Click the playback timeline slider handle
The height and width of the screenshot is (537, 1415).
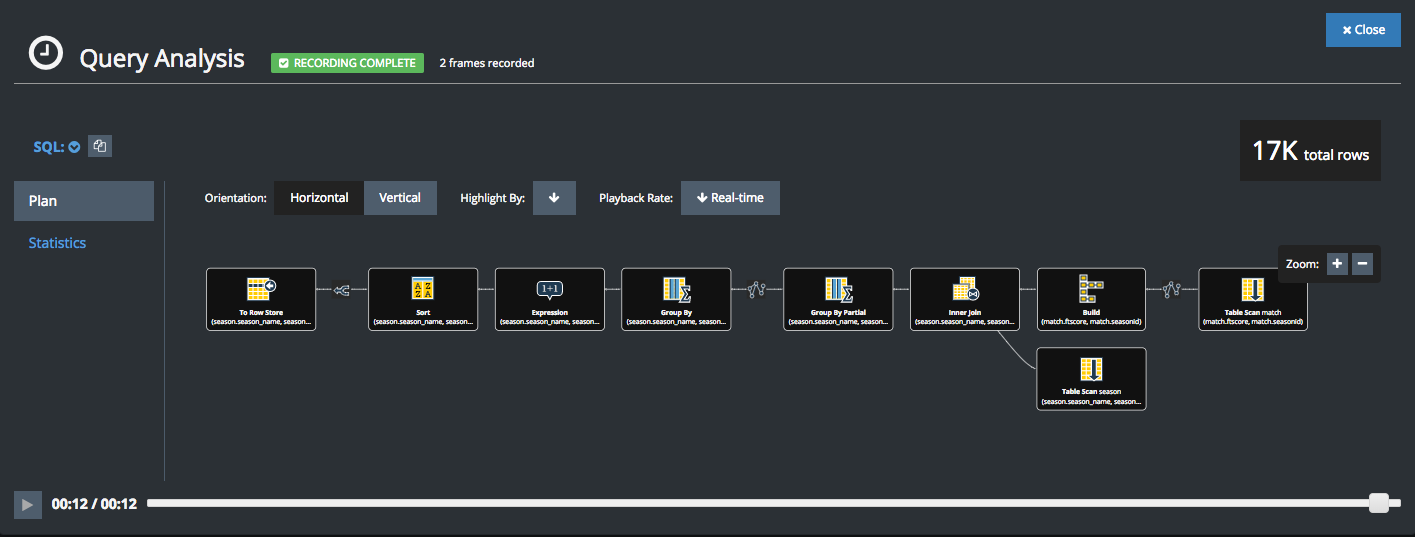[x=1379, y=503]
